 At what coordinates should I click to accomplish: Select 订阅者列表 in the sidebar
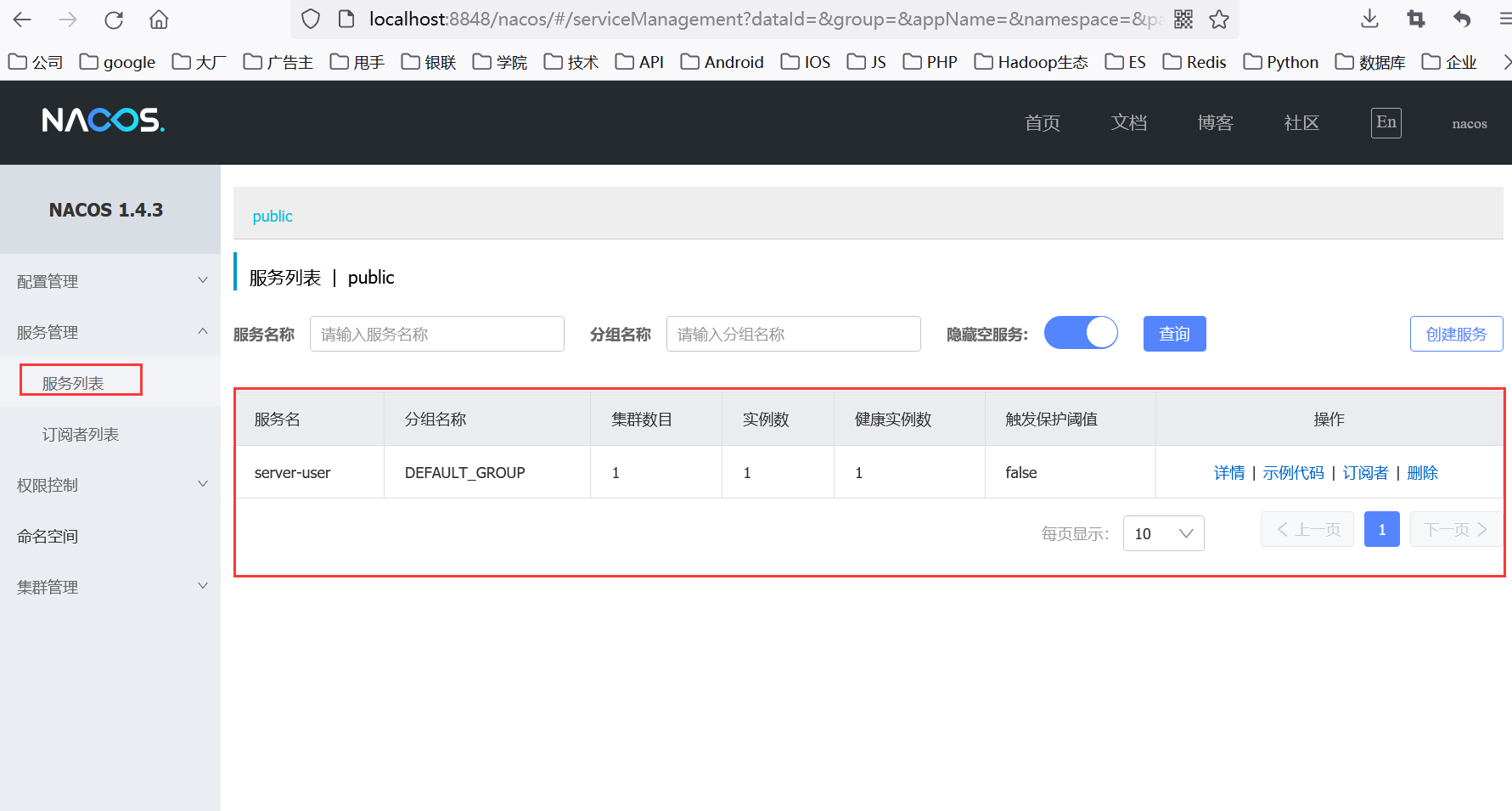81,434
